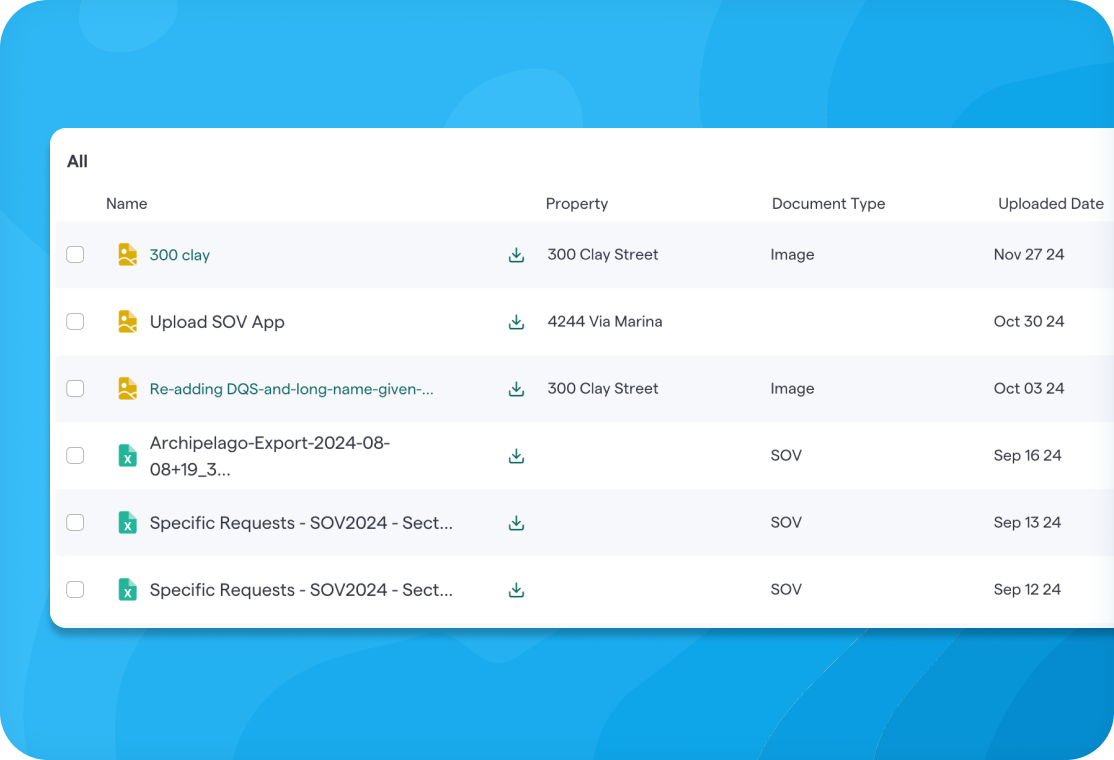1114x760 pixels.
Task: Click the image file icon for Upload SOV App
Action: click(128, 322)
